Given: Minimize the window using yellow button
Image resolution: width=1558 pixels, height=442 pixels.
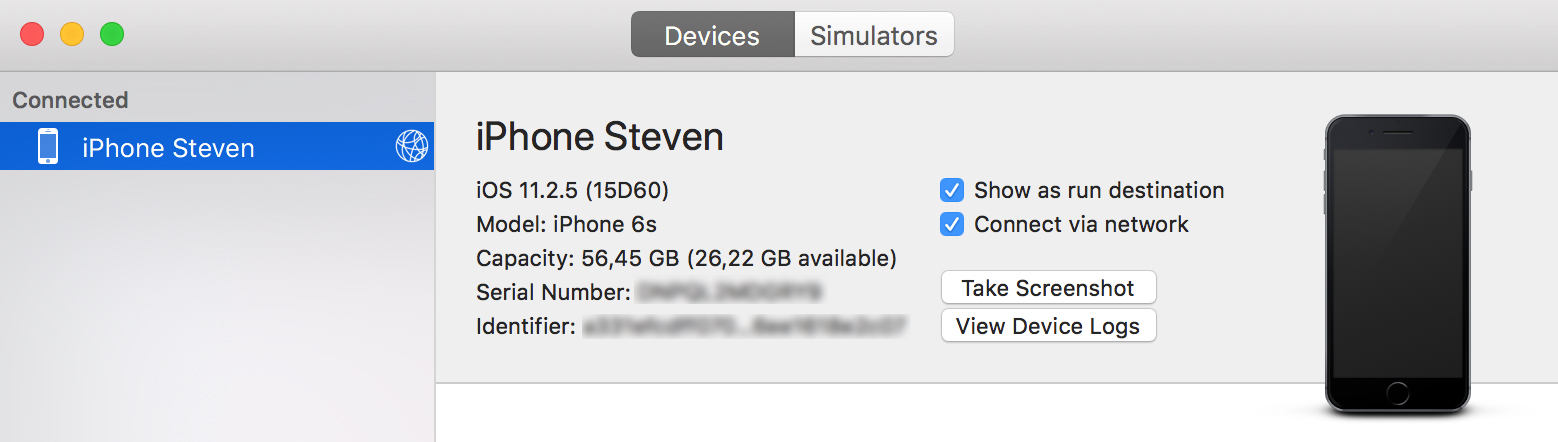Looking at the screenshot, I should pyautogui.click(x=72, y=34).
